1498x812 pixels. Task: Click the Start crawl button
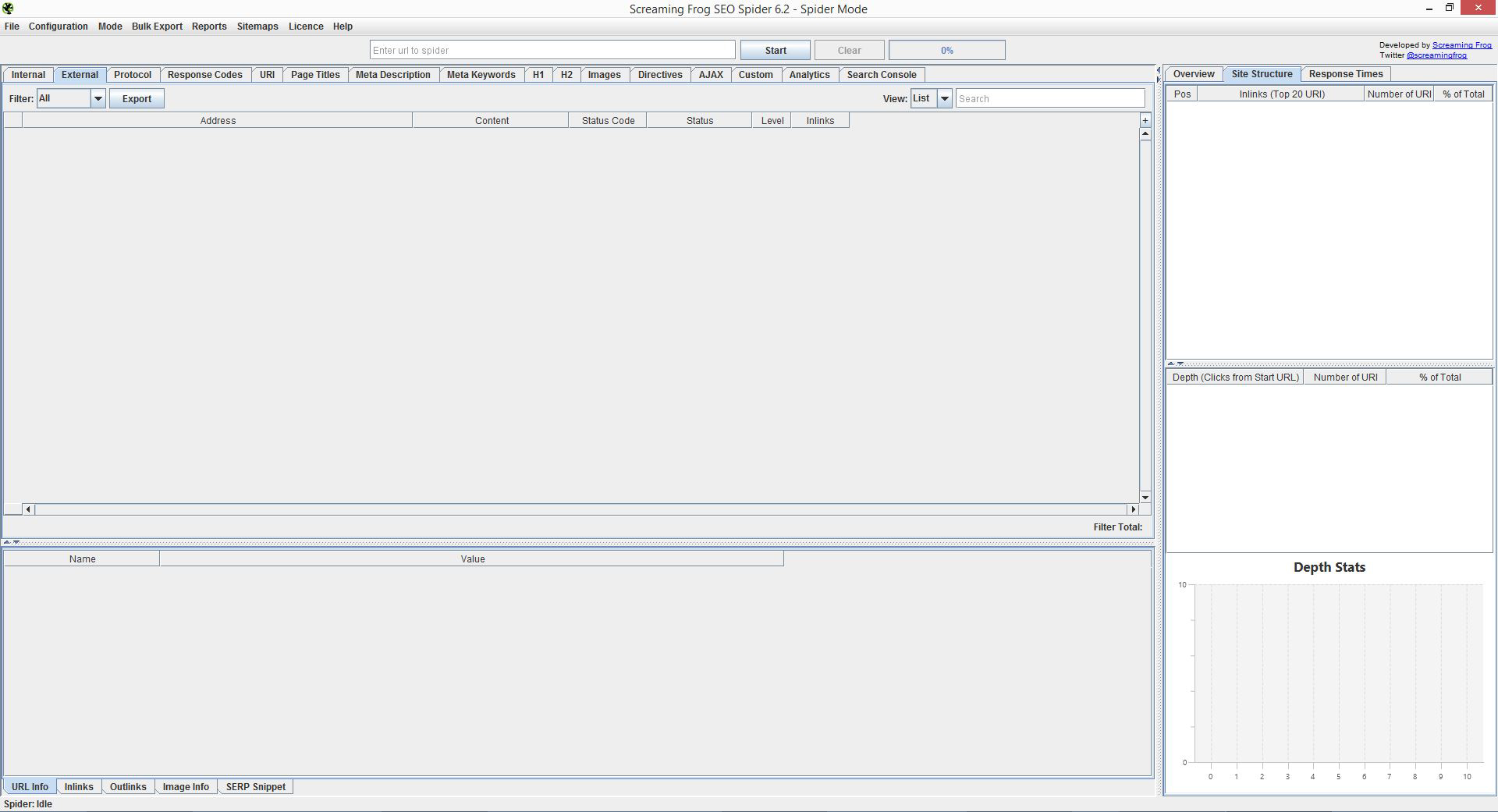click(776, 51)
